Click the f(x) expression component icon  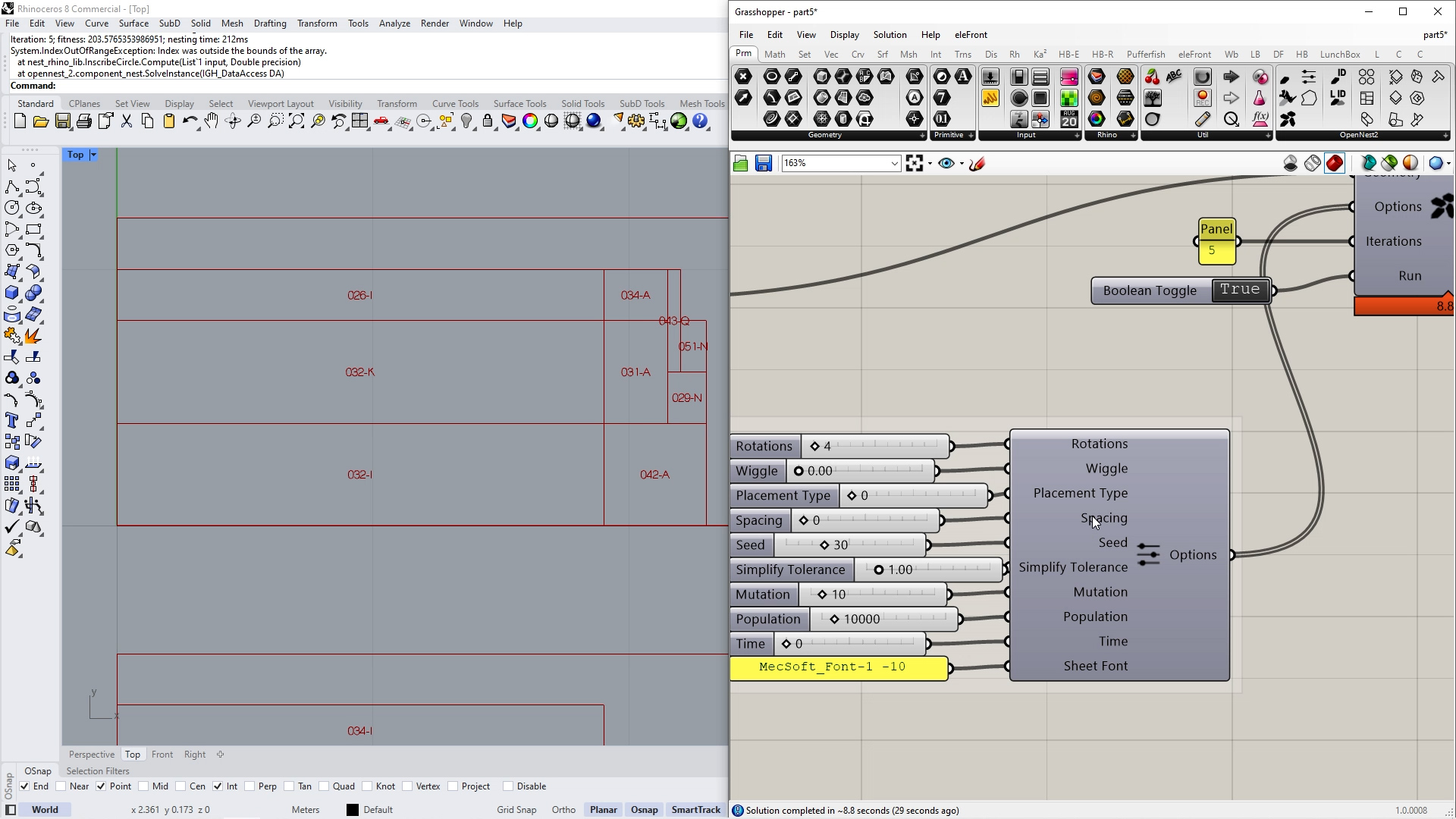[x=1260, y=119]
